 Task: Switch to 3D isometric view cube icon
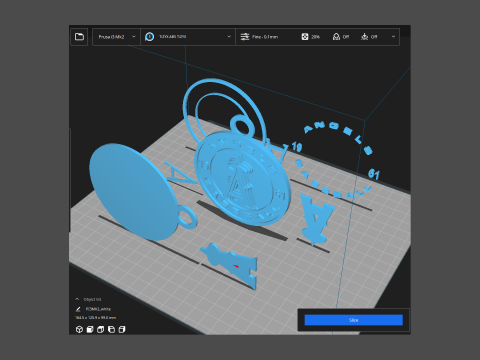79,329
